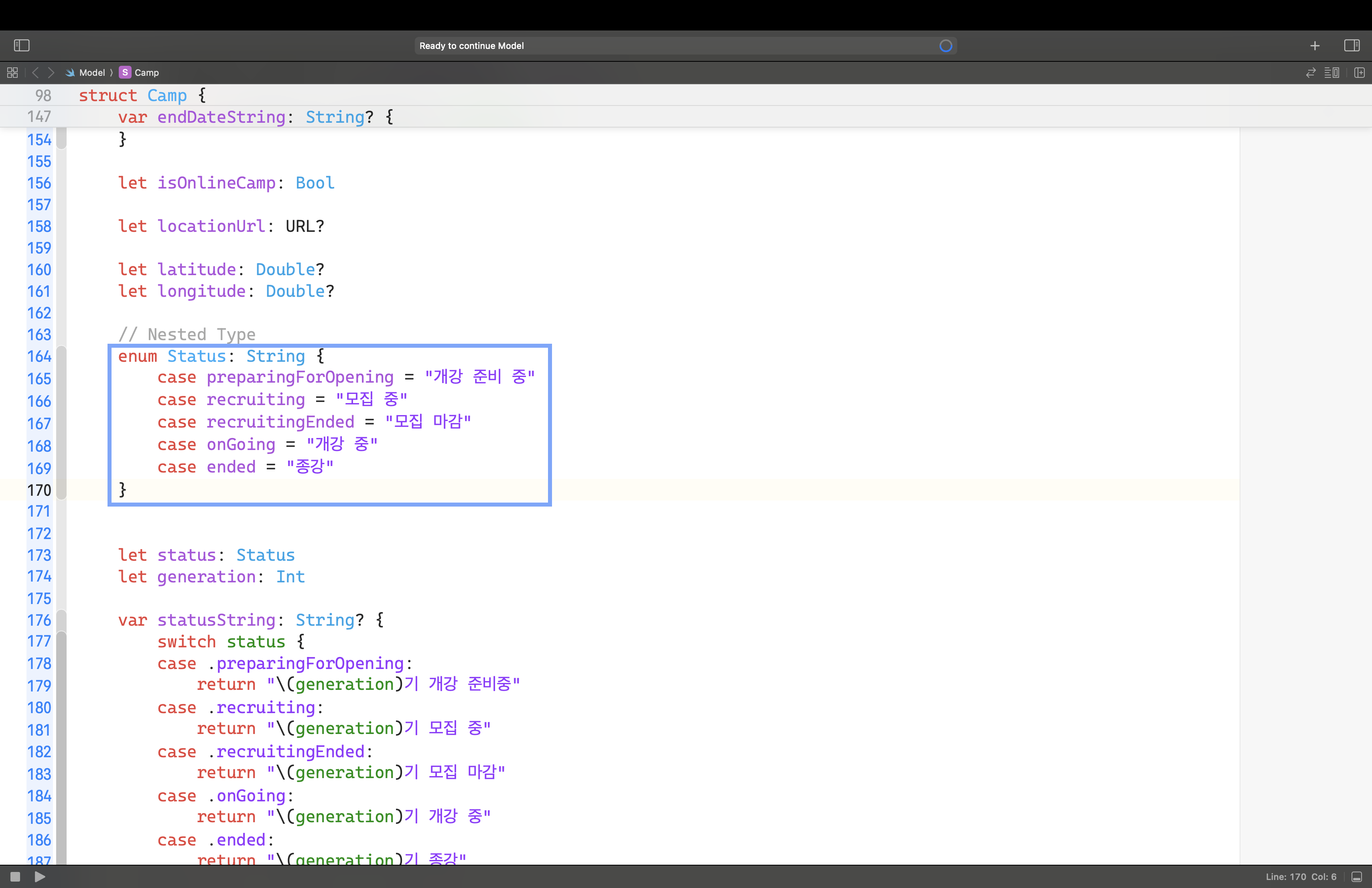Click the code review arrows icon
Image resolution: width=1372 pixels, height=888 pixels.
1310,73
